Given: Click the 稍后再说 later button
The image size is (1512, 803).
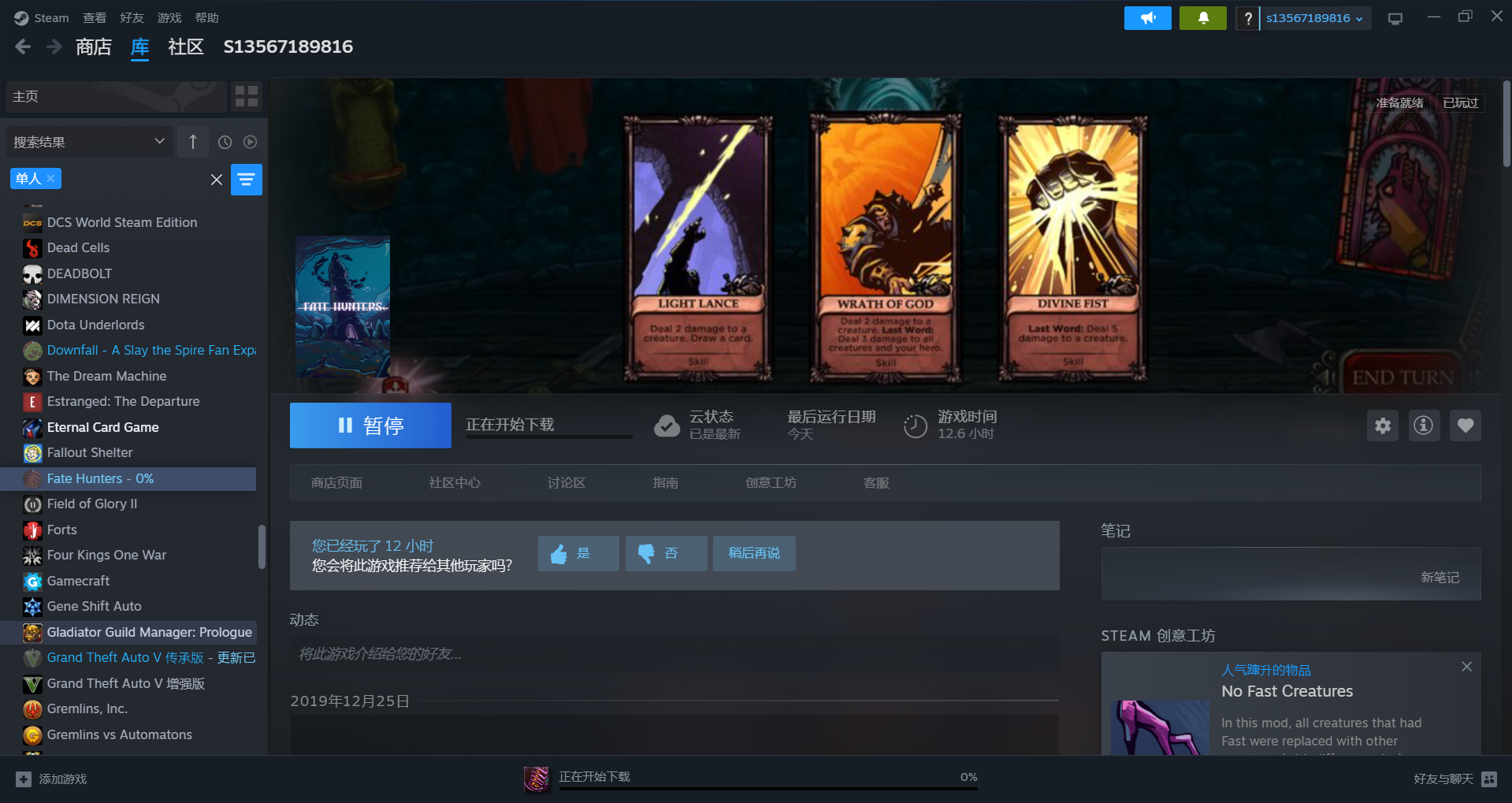Looking at the screenshot, I should tap(754, 553).
